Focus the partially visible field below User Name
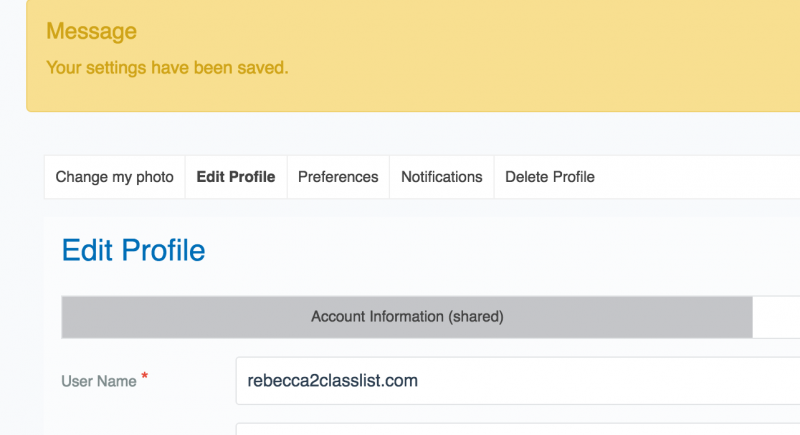The width and height of the screenshot is (800, 435). click(x=518, y=428)
